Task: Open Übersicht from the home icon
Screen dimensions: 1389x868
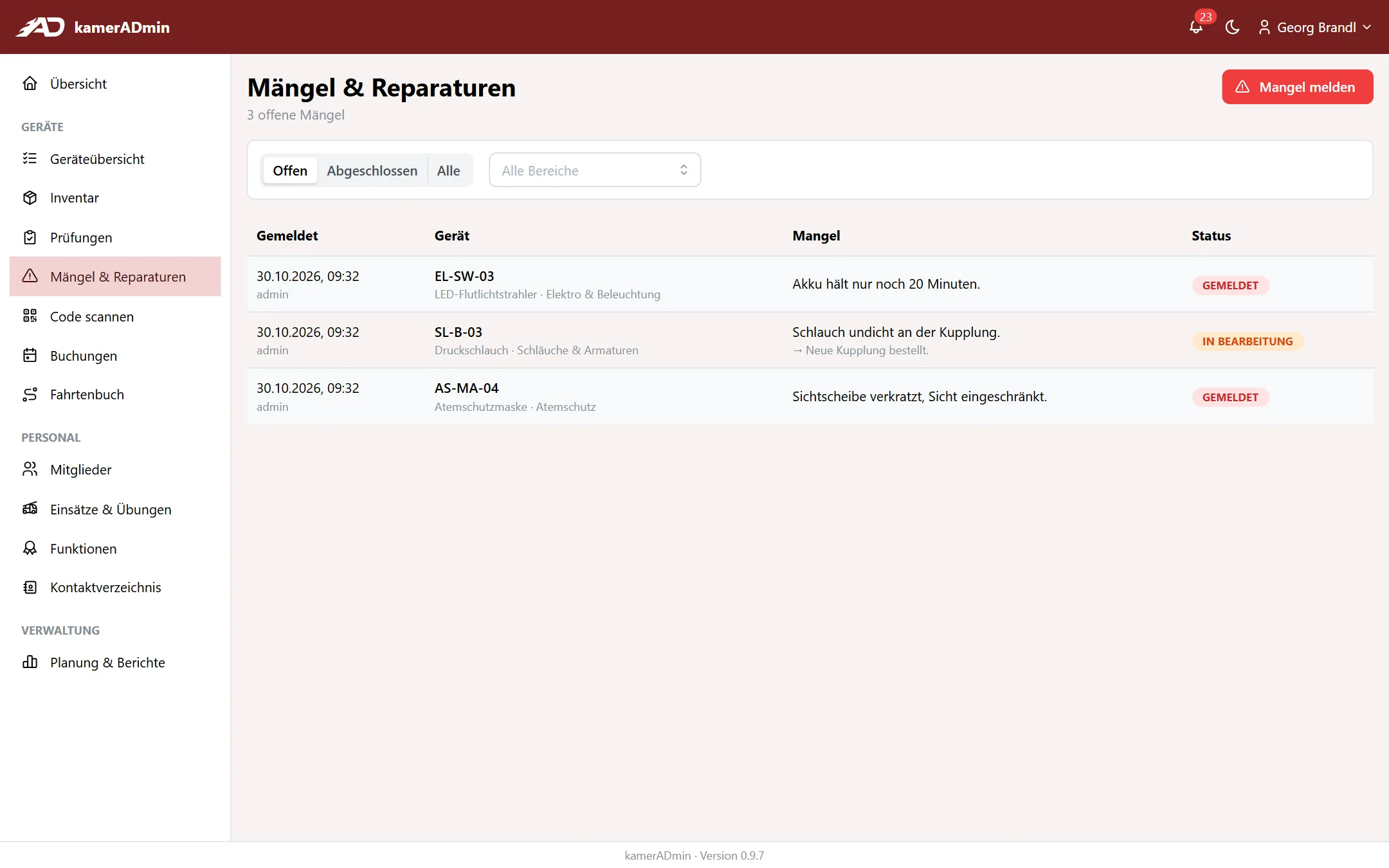Action: click(30, 84)
